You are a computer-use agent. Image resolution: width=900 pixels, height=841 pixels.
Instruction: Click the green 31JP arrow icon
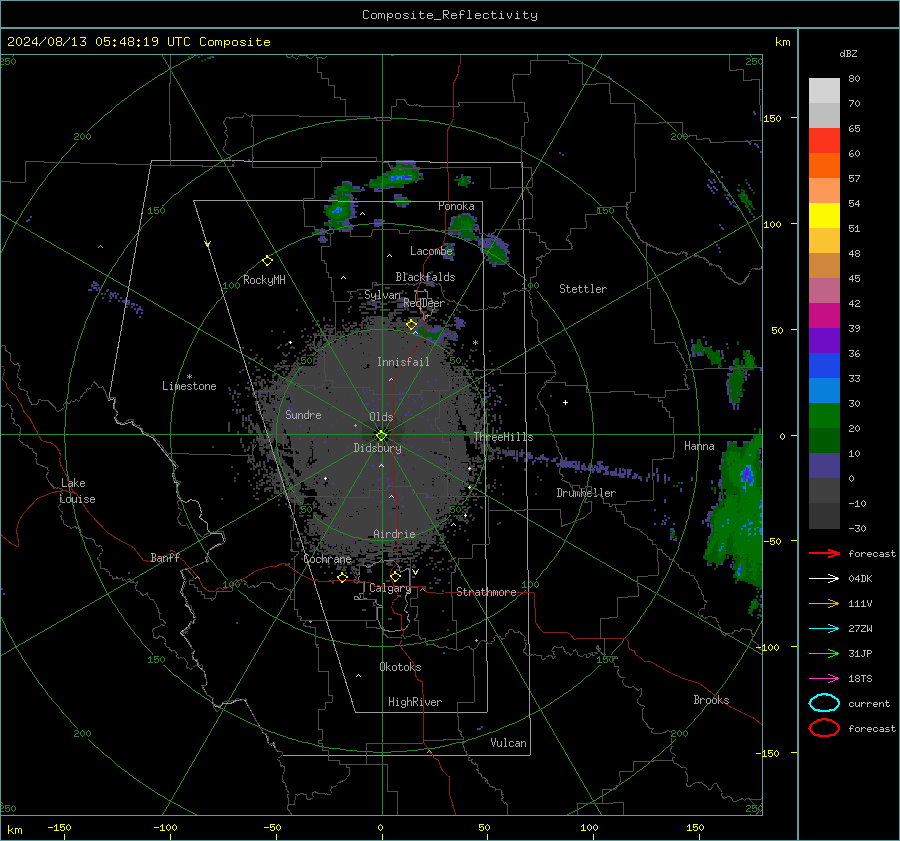[824, 653]
